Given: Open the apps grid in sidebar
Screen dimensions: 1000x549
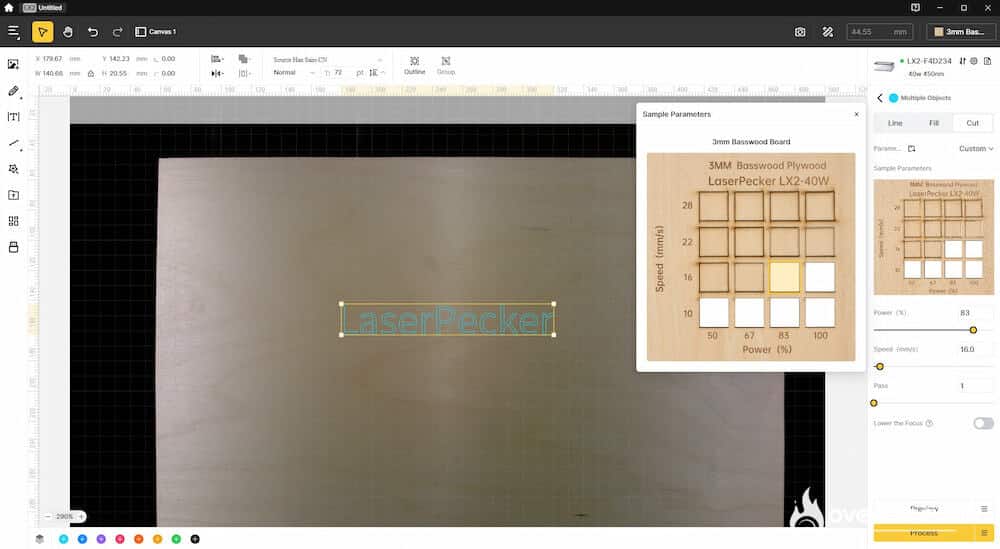Looking at the screenshot, I should pos(13,221).
